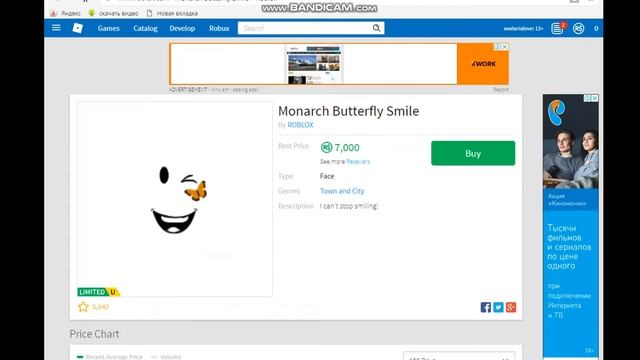The height and width of the screenshot is (360, 640).
Task: Open Yandex bookmark in bookmarks bar
Action: [x=66, y=13]
